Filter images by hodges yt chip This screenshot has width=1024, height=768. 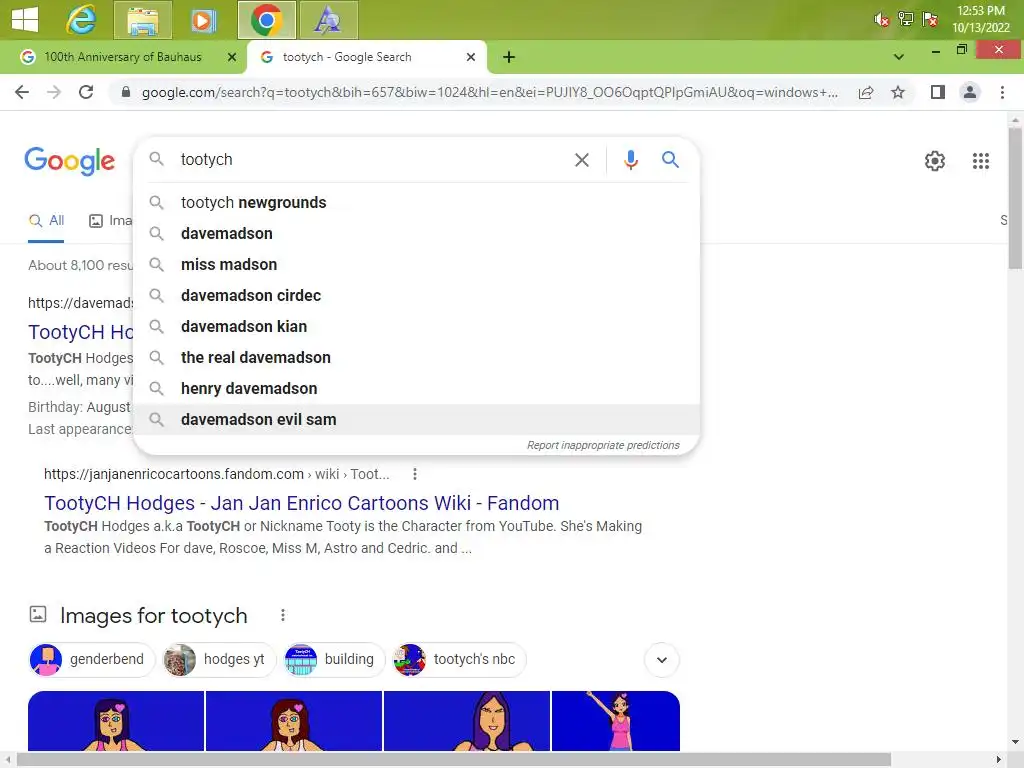(219, 660)
